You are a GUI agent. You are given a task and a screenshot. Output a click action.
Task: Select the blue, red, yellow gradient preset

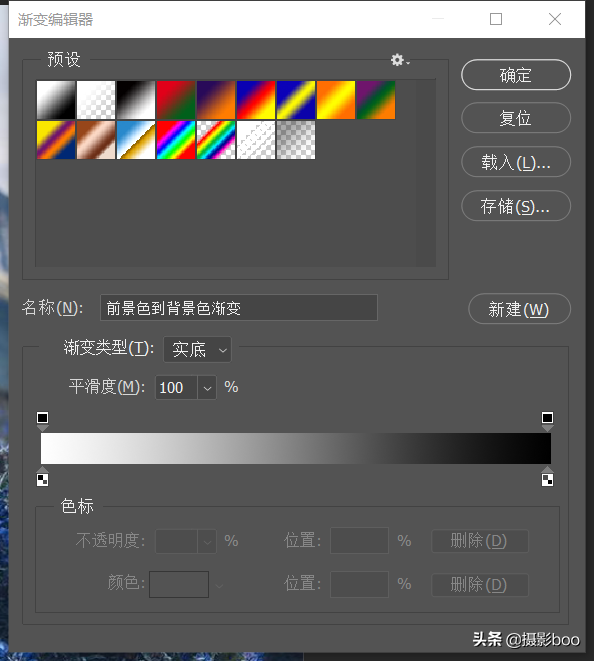pos(256,100)
